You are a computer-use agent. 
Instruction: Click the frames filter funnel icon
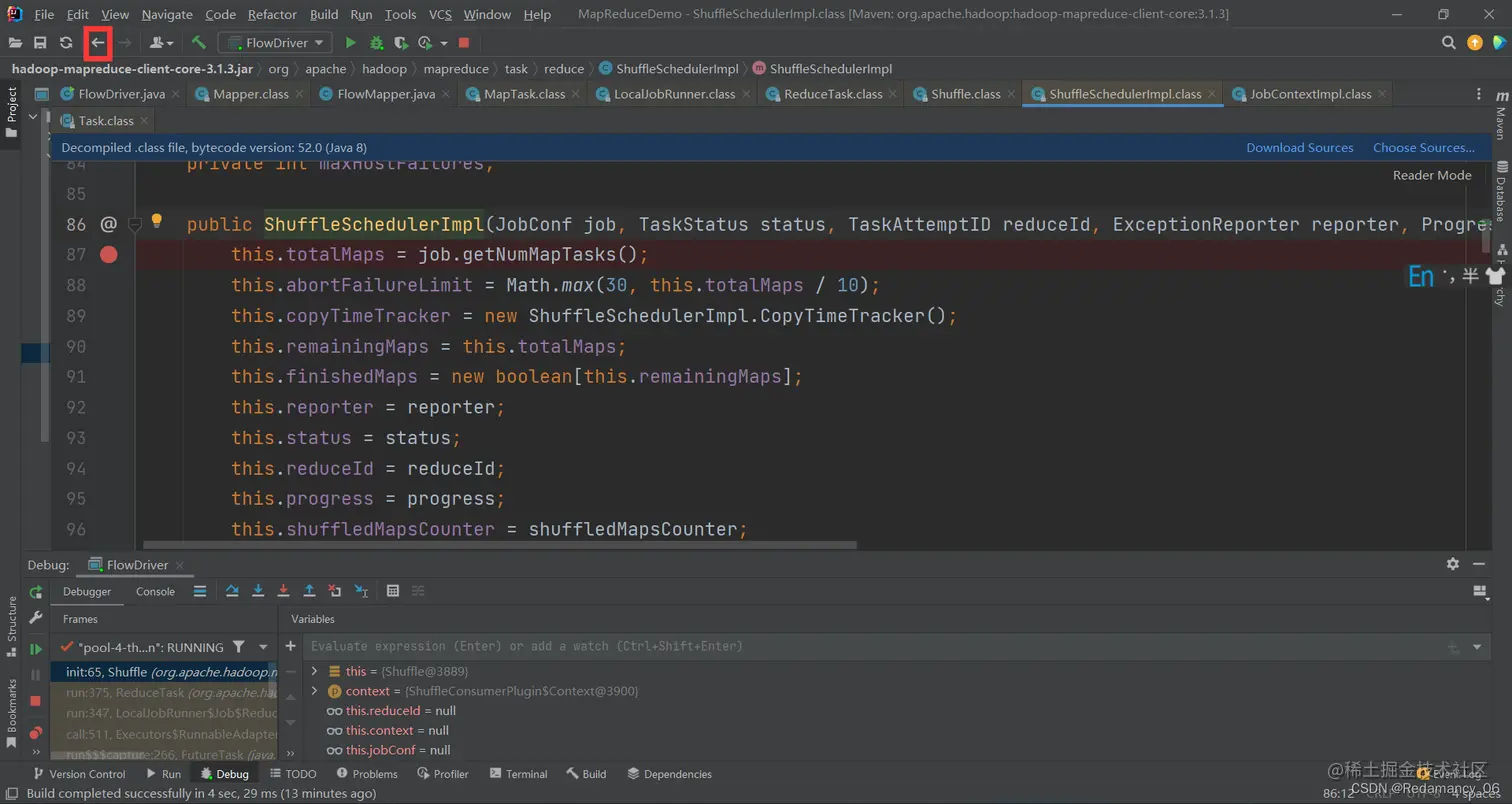pos(238,647)
